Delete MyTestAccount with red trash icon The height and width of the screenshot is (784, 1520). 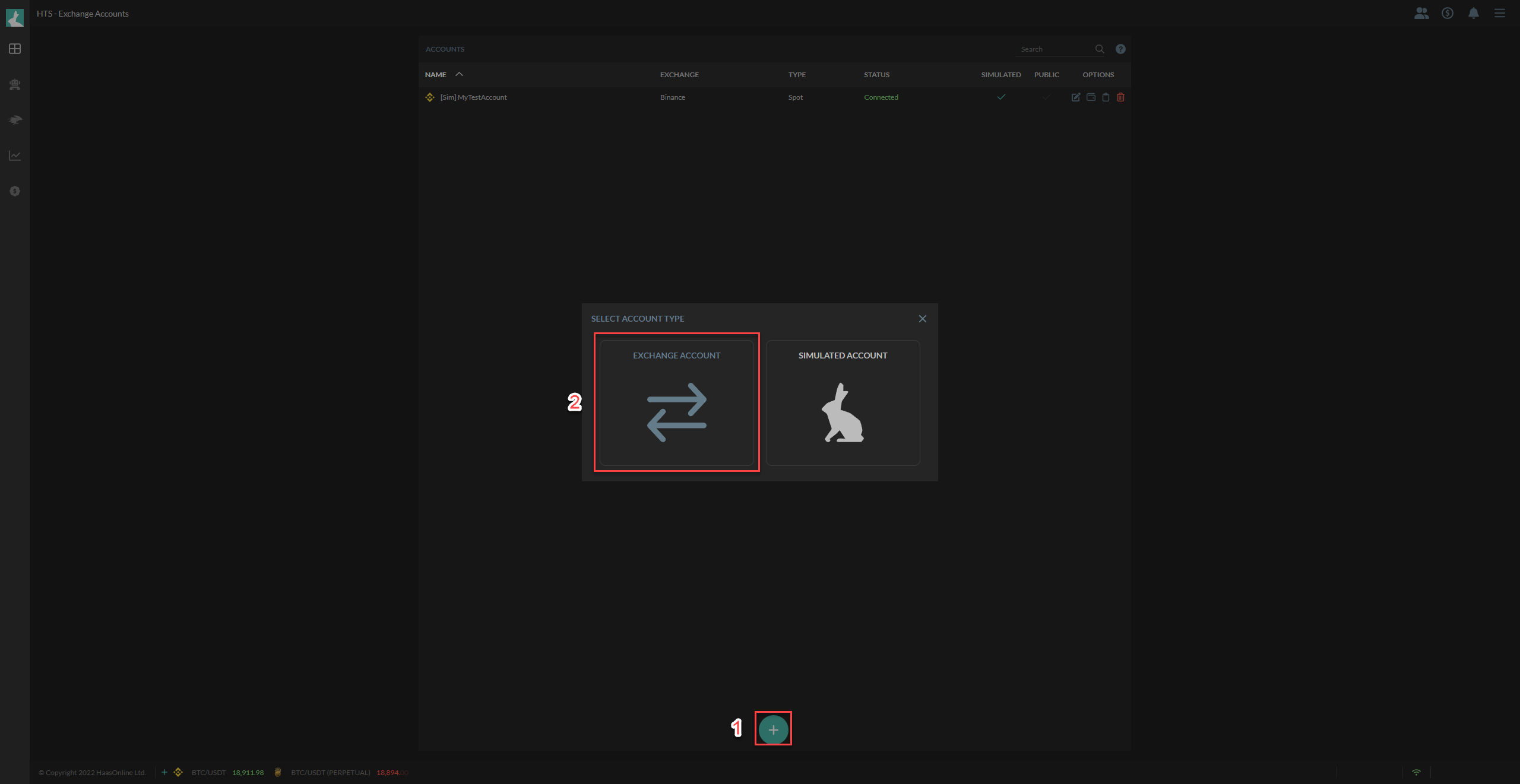pos(1120,97)
